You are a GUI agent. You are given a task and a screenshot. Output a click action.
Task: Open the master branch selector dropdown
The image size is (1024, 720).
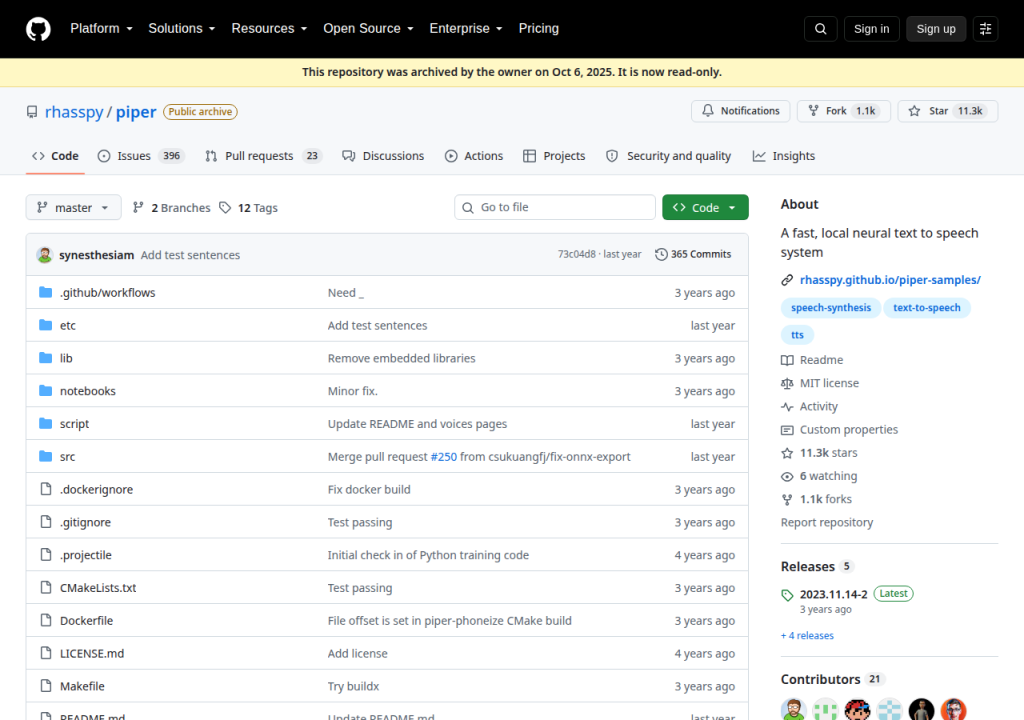[73, 208]
